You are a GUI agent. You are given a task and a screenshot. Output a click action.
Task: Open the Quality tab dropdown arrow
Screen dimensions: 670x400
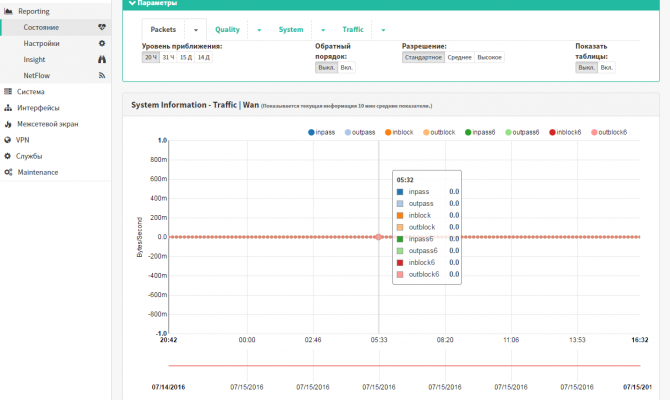(x=259, y=30)
